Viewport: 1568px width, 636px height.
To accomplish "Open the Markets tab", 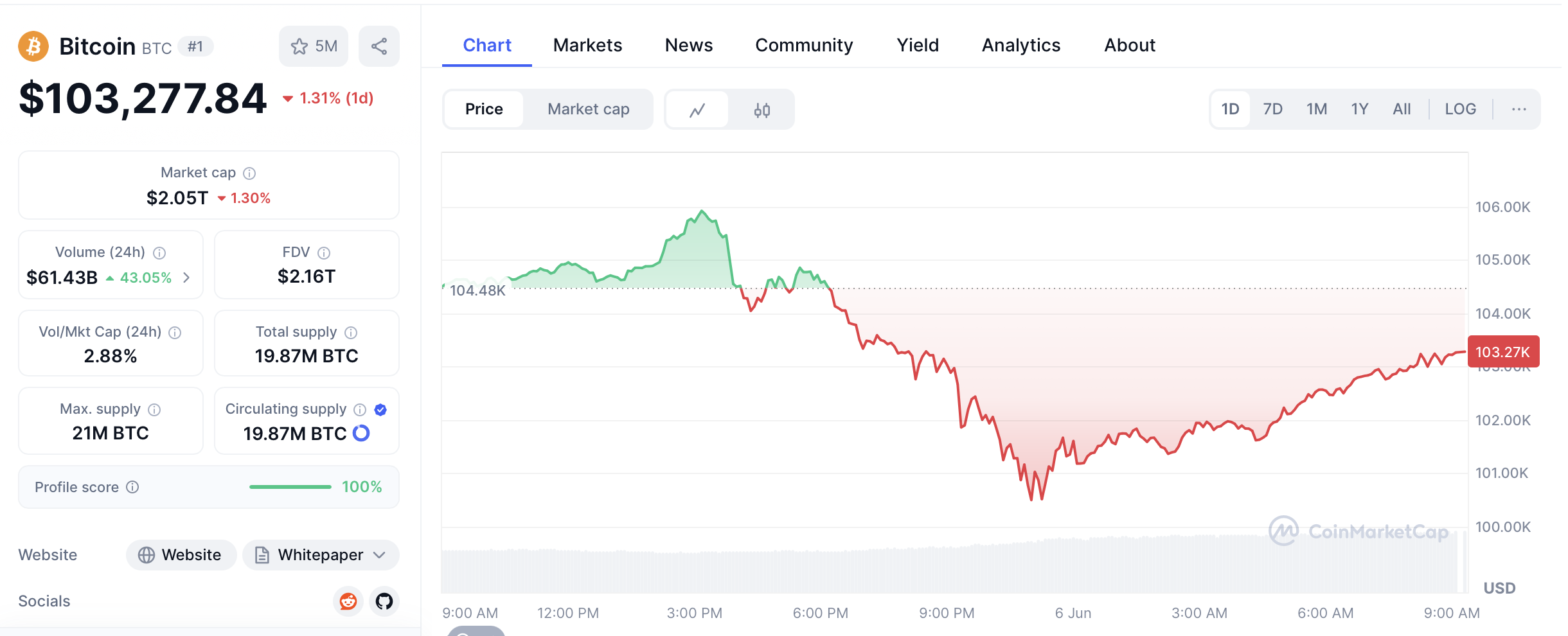I will [x=587, y=45].
